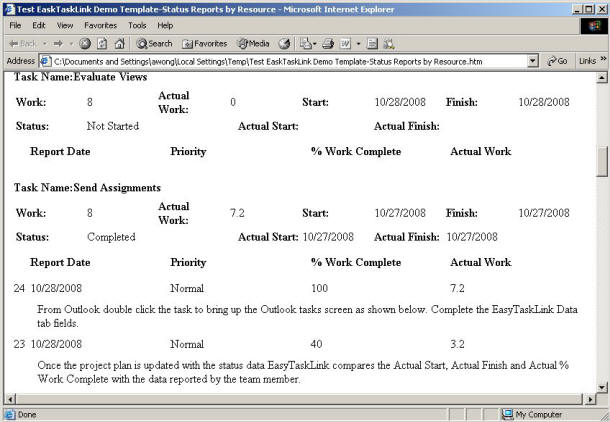The height and width of the screenshot is (422, 610).
Task: Click report 24 date 10/28/2008
Action: (56, 288)
